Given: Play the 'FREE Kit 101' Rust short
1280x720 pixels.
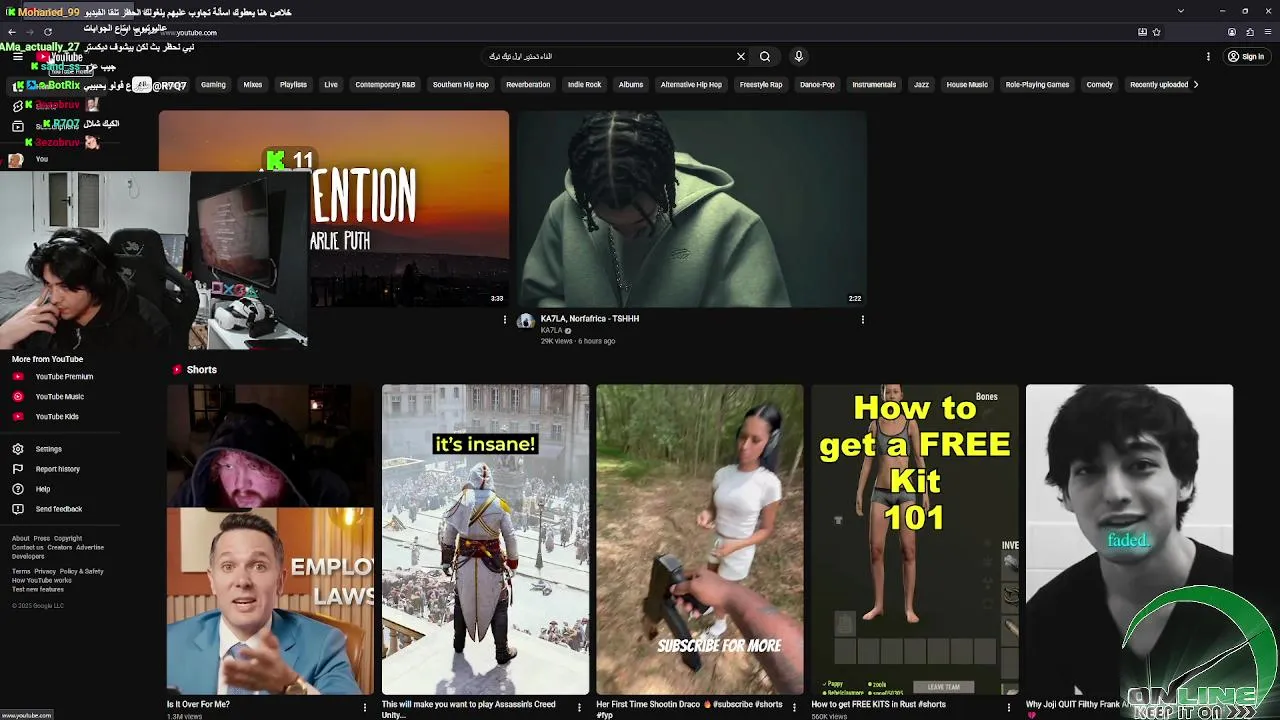Looking at the screenshot, I should (915, 540).
